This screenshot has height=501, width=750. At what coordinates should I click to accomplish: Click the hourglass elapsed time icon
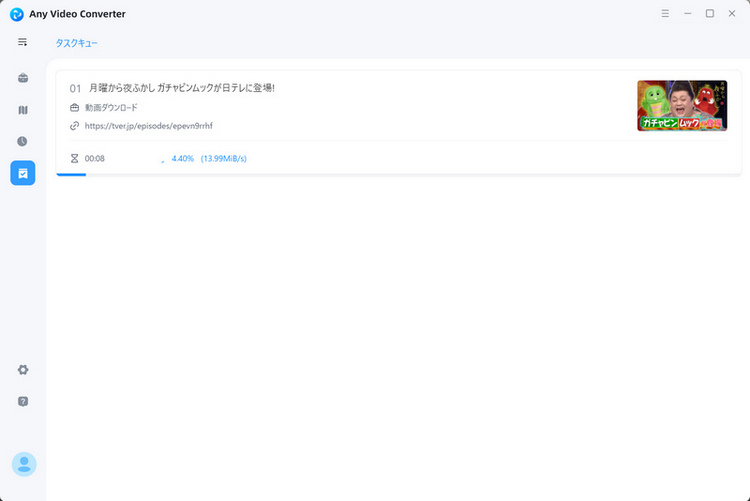click(x=74, y=158)
